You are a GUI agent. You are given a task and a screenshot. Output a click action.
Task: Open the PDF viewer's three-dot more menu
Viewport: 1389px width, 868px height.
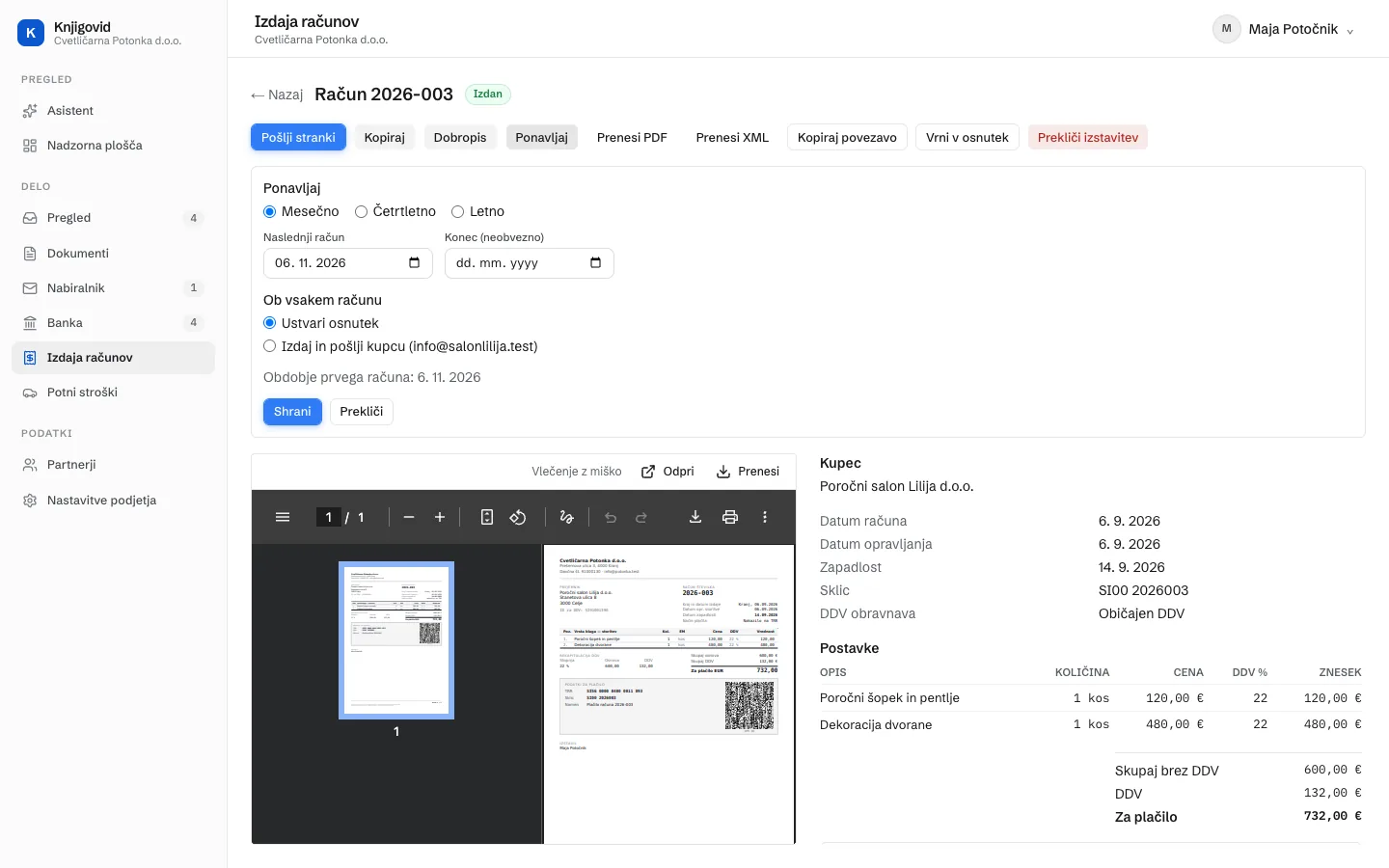[x=765, y=517]
